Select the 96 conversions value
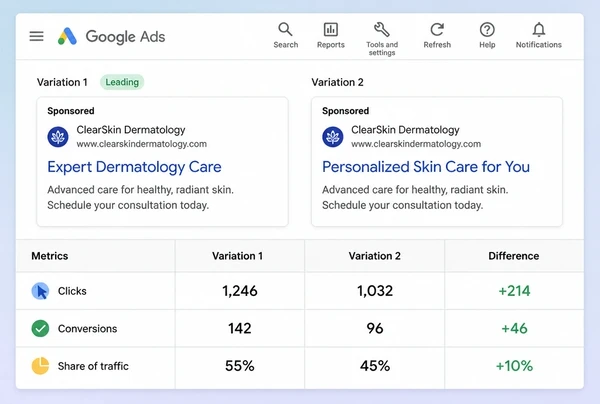The height and width of the screenshot is (404, 600). coord(375,328)
